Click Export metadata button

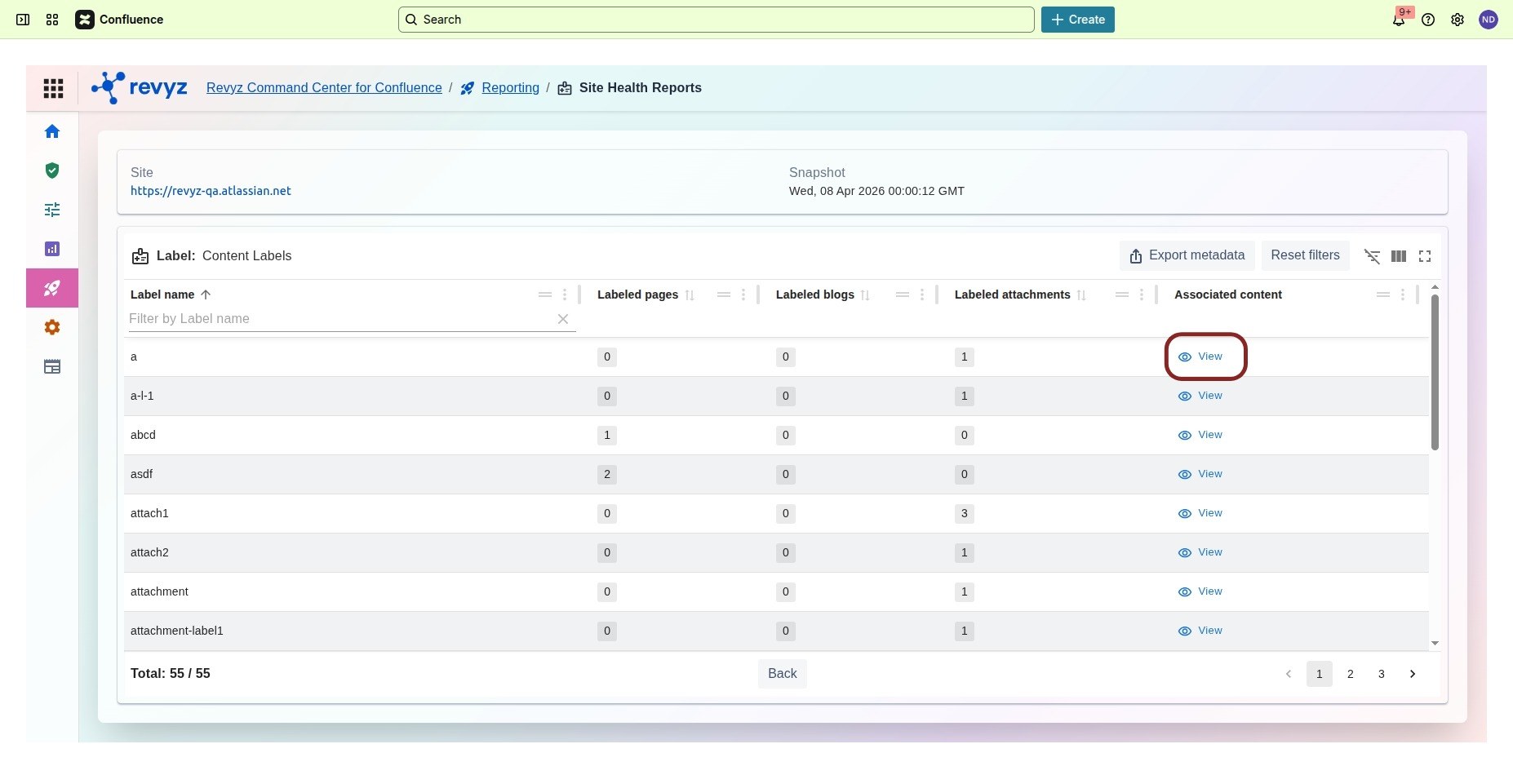click(x=1187, y=255)
